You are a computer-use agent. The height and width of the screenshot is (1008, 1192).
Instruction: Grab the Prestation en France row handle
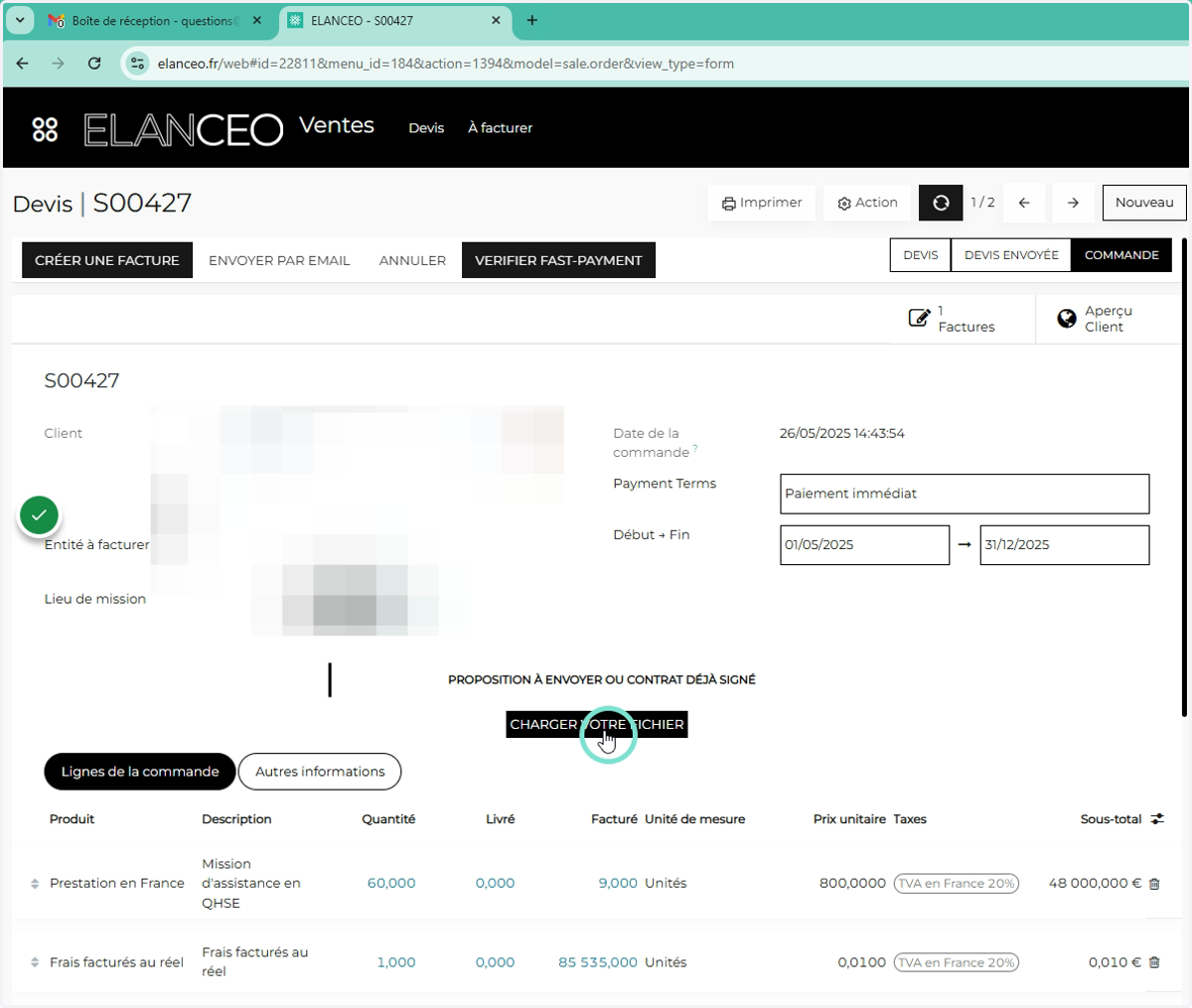coord(35,883)
